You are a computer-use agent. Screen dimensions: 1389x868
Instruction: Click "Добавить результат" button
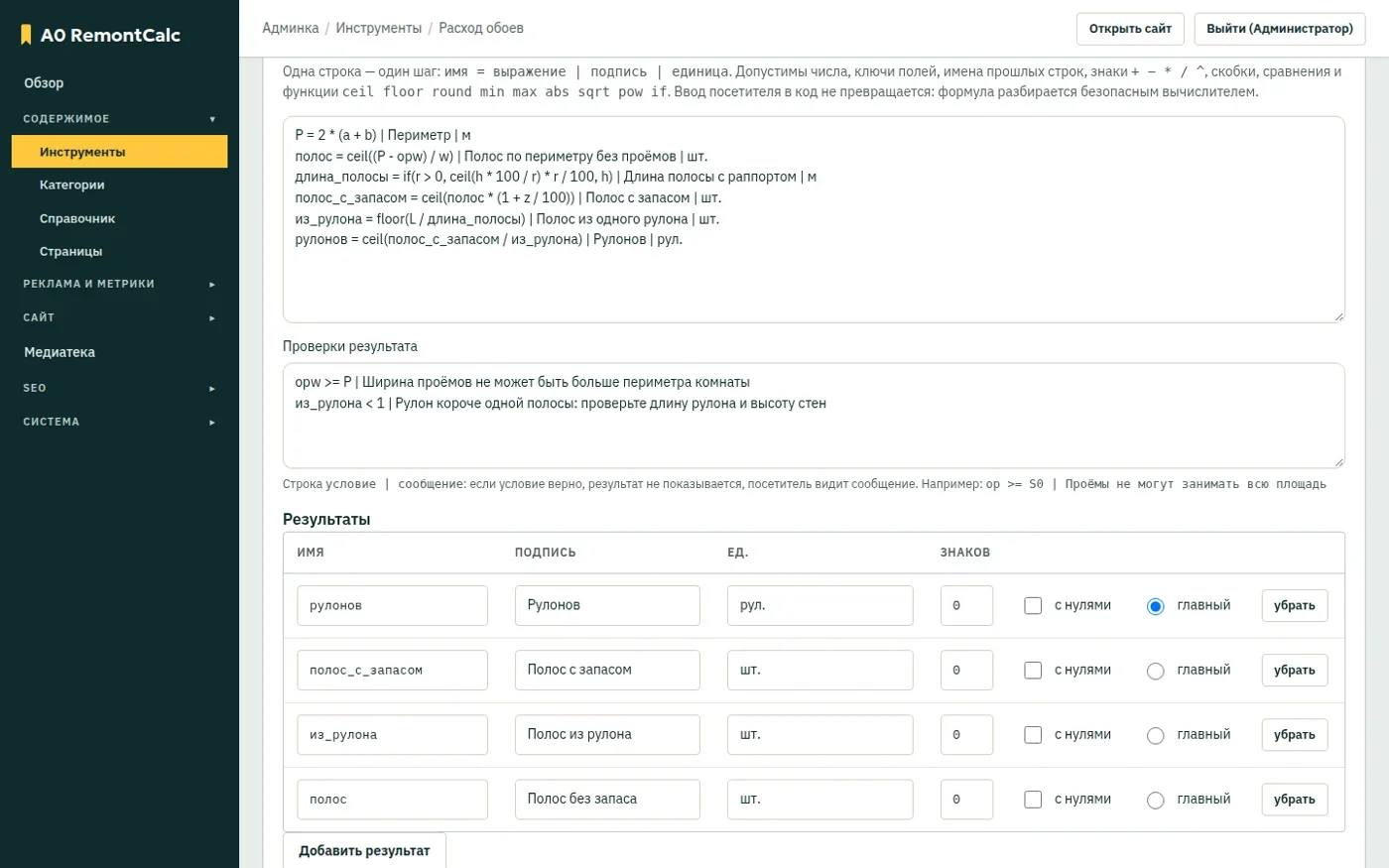[x=364, y=850]
